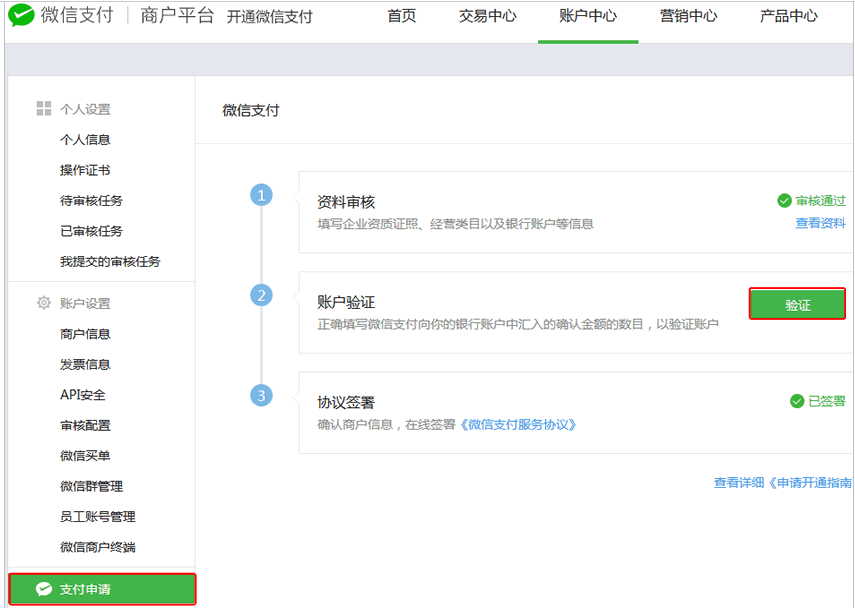The width and height of the screenshot is (855, 608).
Task: Click the 审核通过 status text
Action: pos(821,201)
